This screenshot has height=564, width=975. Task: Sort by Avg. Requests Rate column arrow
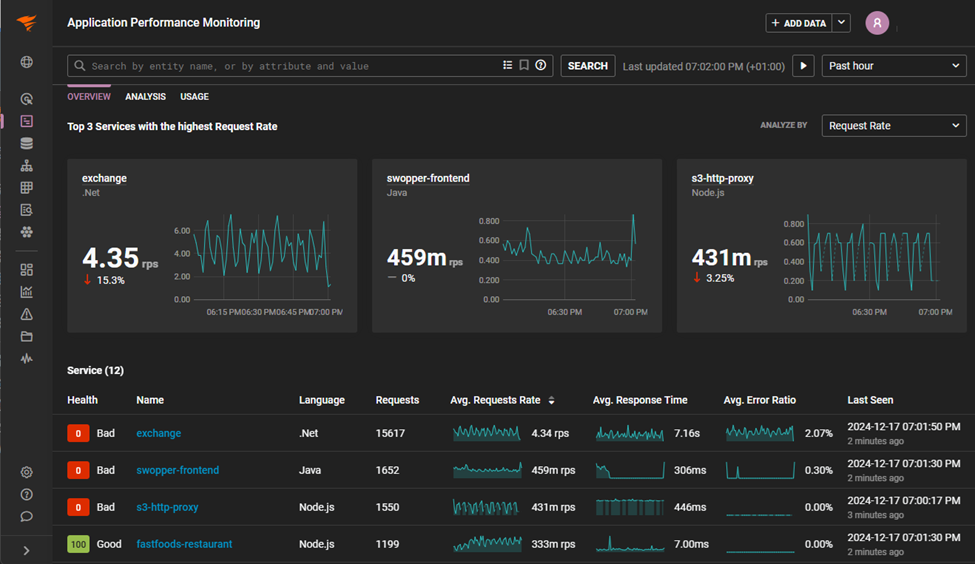(x=552, y=400)
